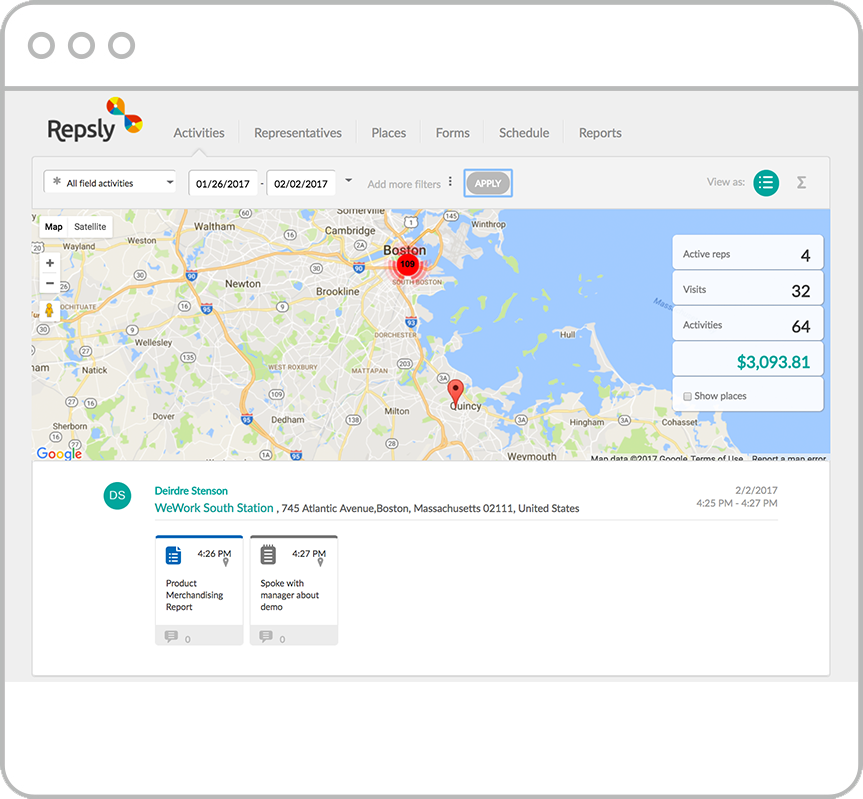Click the DS avatar circle
The height and width of the screenshot is (799, 863).
(117, 495)
